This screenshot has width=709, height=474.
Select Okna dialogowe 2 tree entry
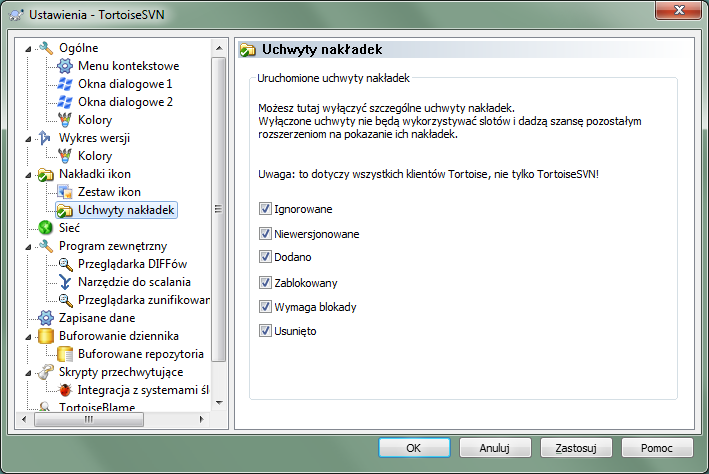125,102
